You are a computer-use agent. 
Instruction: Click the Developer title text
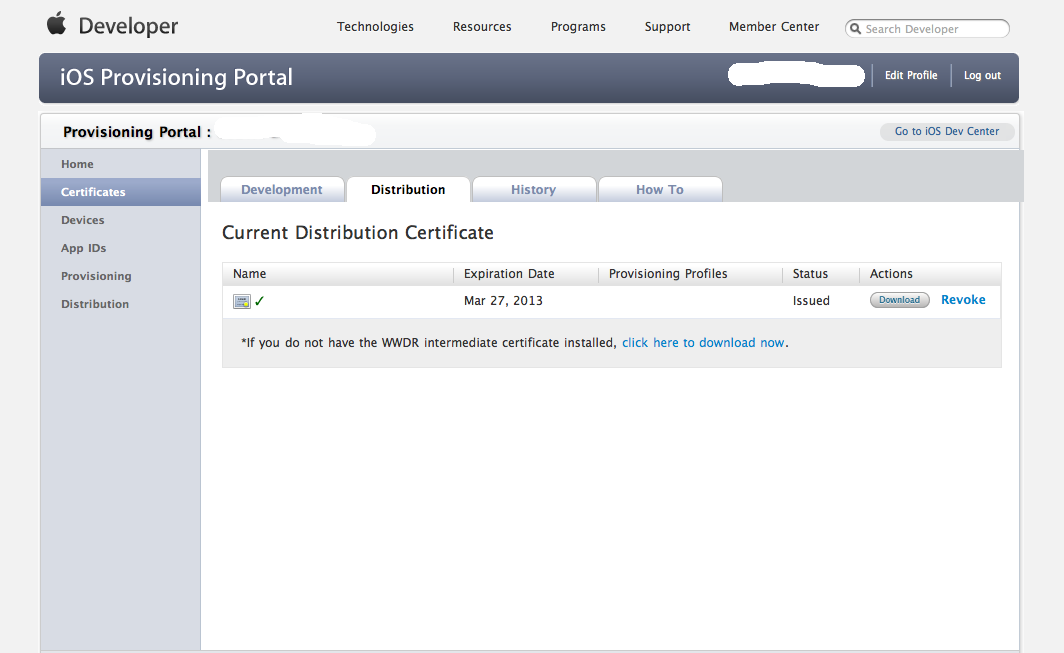(128, 26)
